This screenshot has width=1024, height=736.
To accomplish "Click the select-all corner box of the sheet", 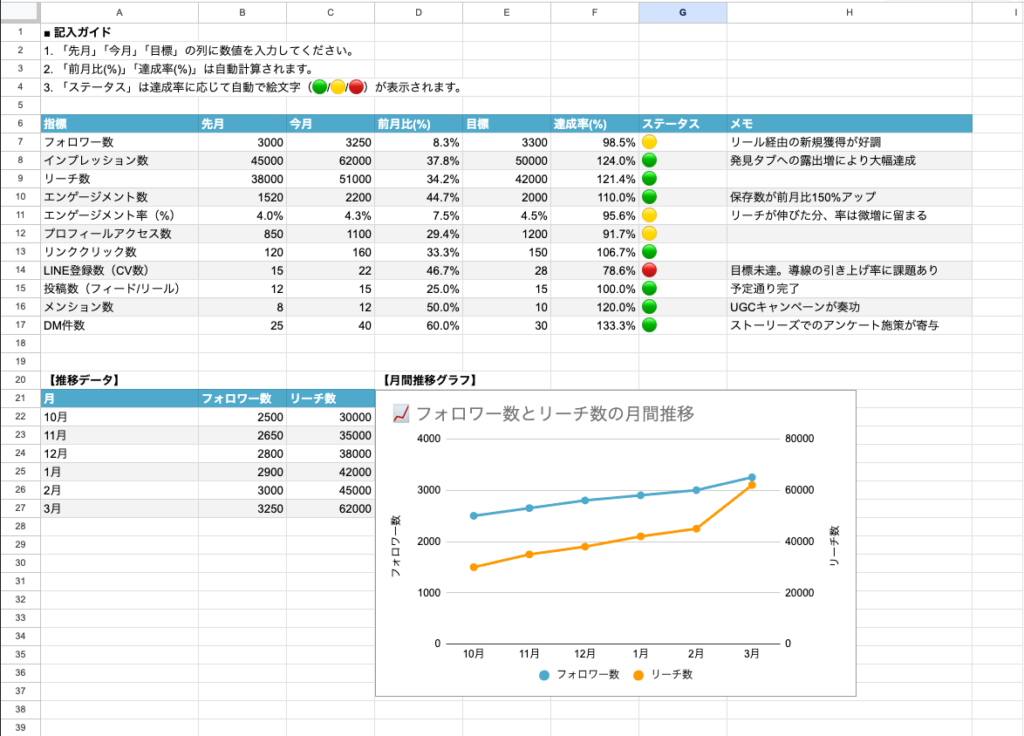I will pos(19,12).
